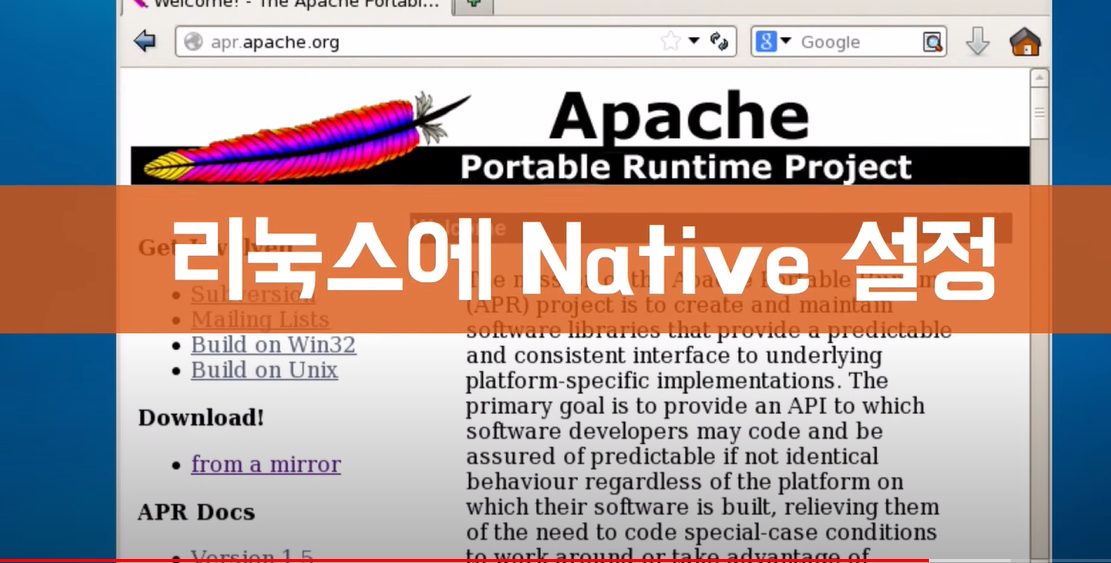Open the downloads arrow icon
This screenshot has height=563, width=1111.
click(x=978, y=41)
